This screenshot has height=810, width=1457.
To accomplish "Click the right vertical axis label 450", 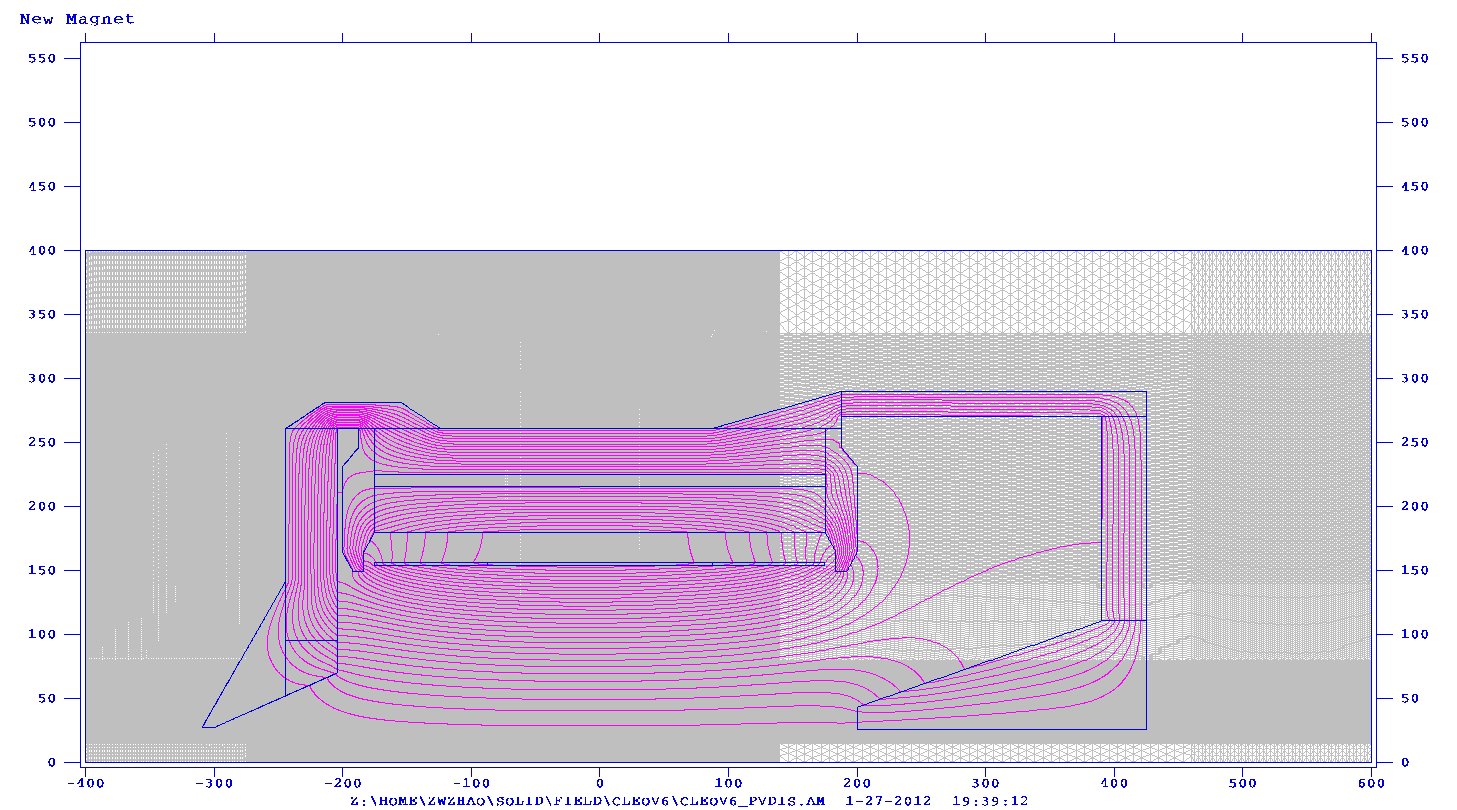I will tap(1413, 186).
